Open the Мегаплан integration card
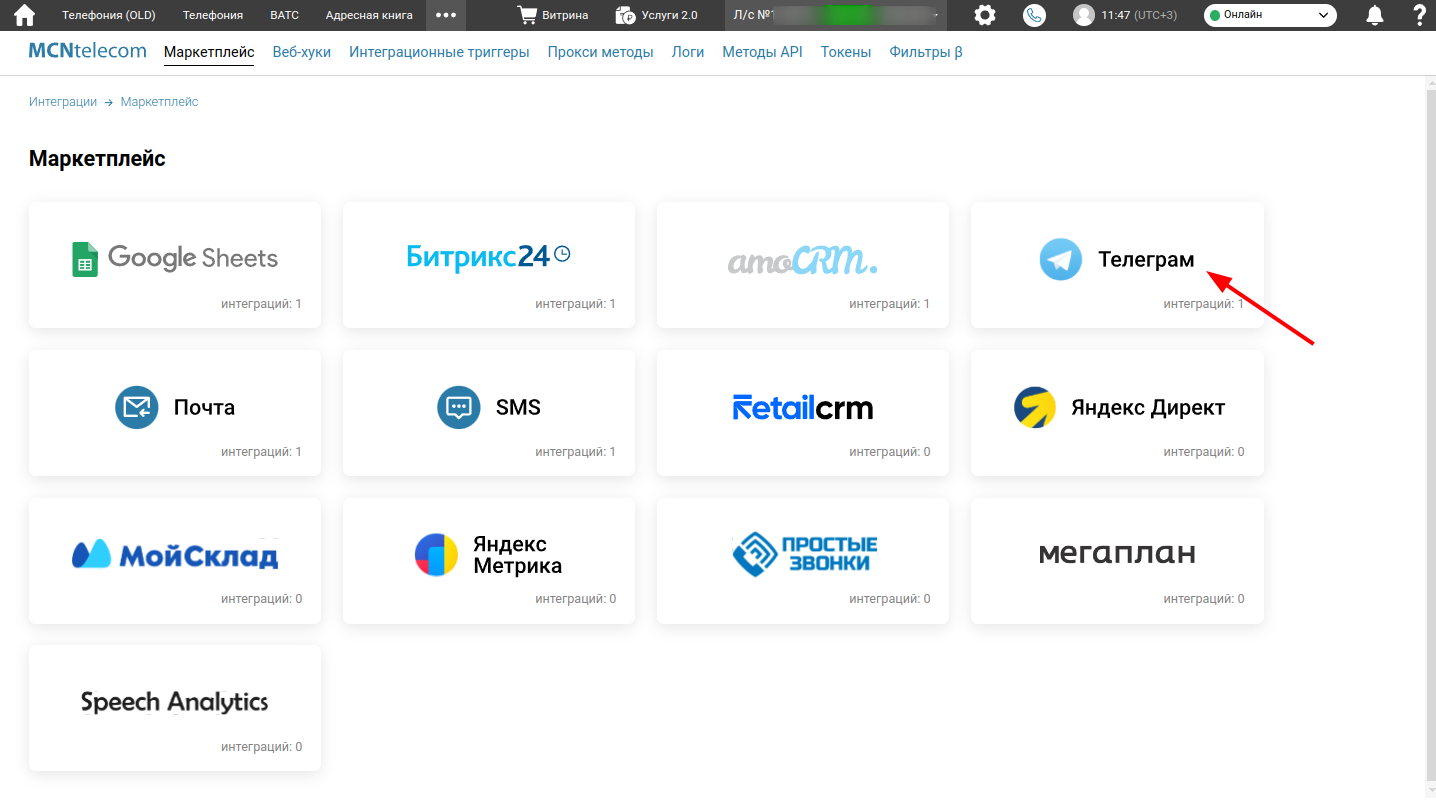Image resolution: width=1436 pixels, height=801 pixels. [x=1117, y=560]
